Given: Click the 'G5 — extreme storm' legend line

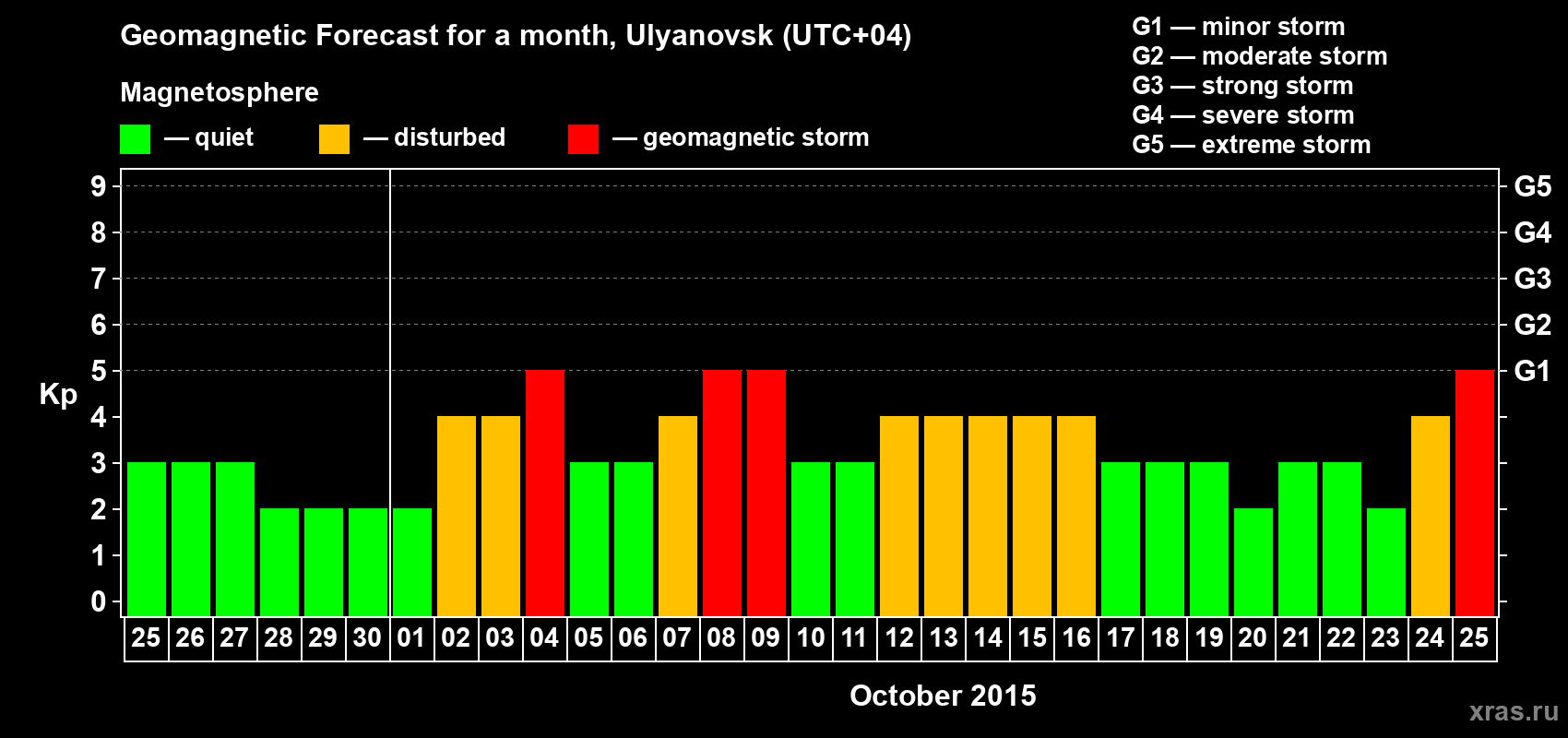Looking at the screenshot, I should [x=1252, y=145].
